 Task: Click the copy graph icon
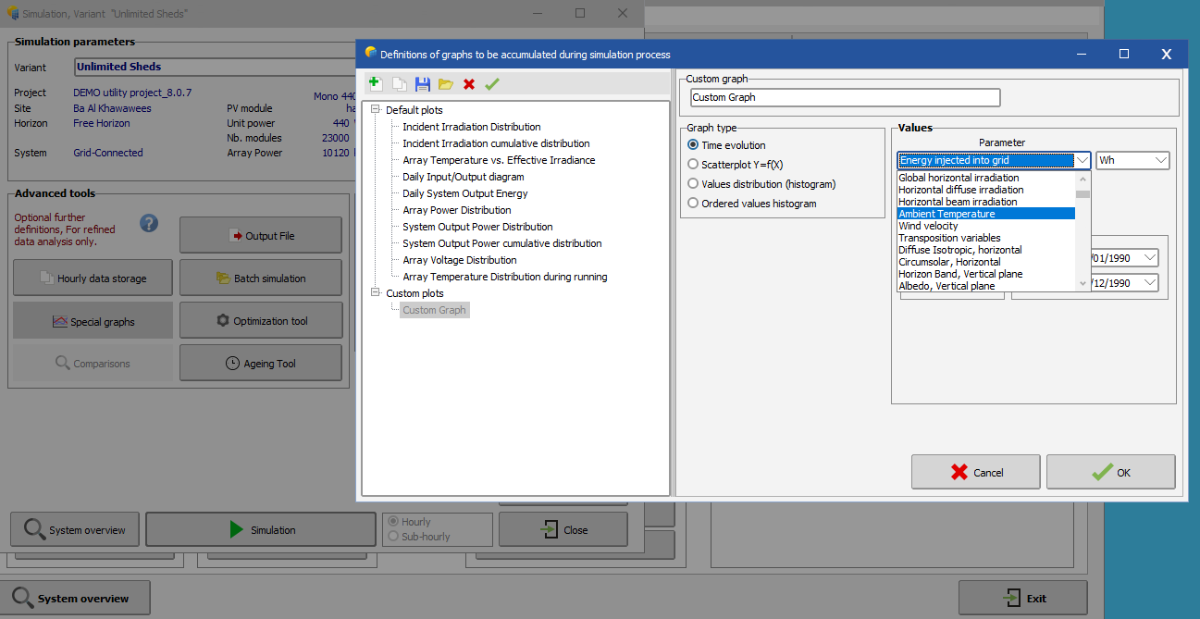398,84
